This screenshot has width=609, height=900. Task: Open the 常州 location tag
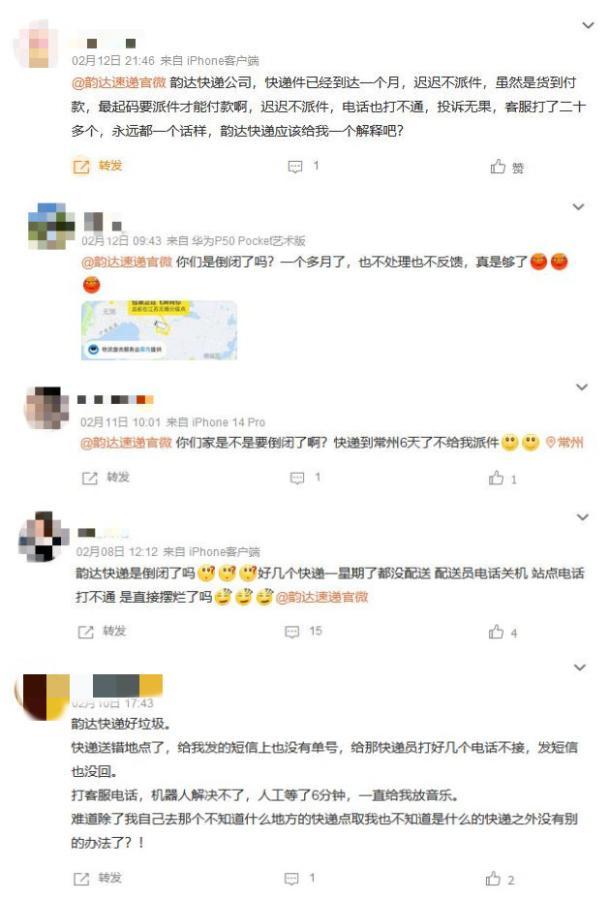coord(564,442)
